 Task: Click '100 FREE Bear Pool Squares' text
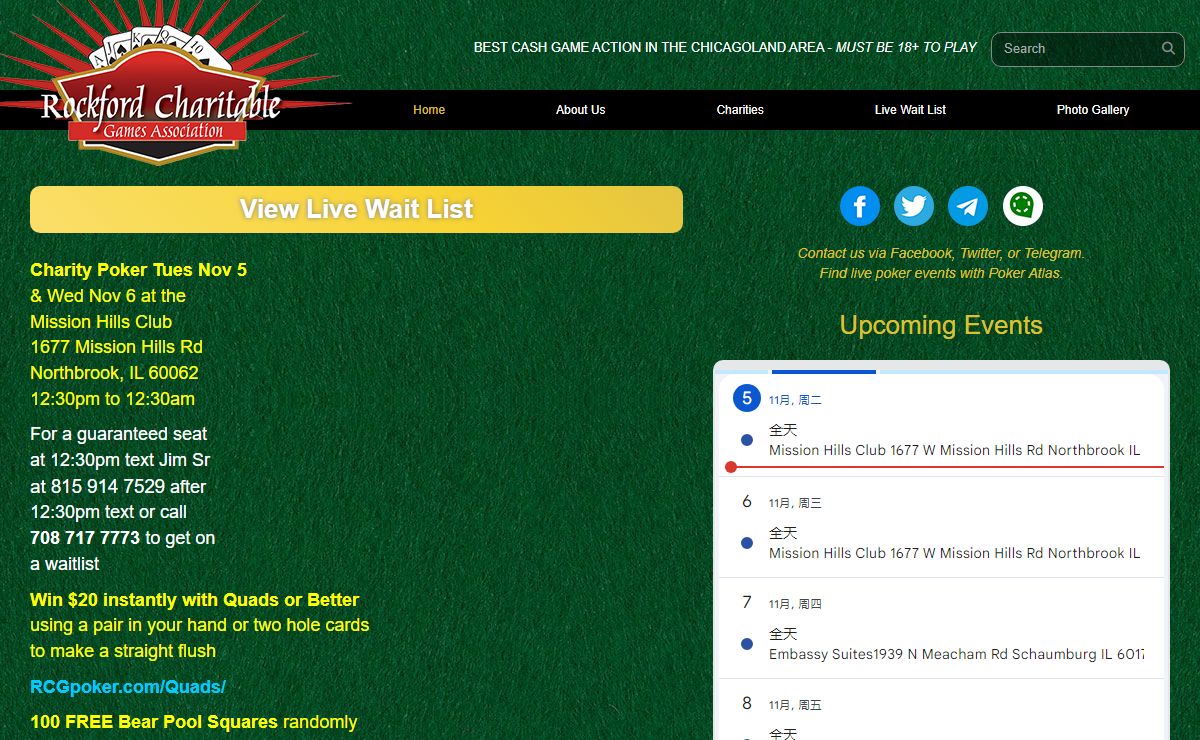point(154,722)
